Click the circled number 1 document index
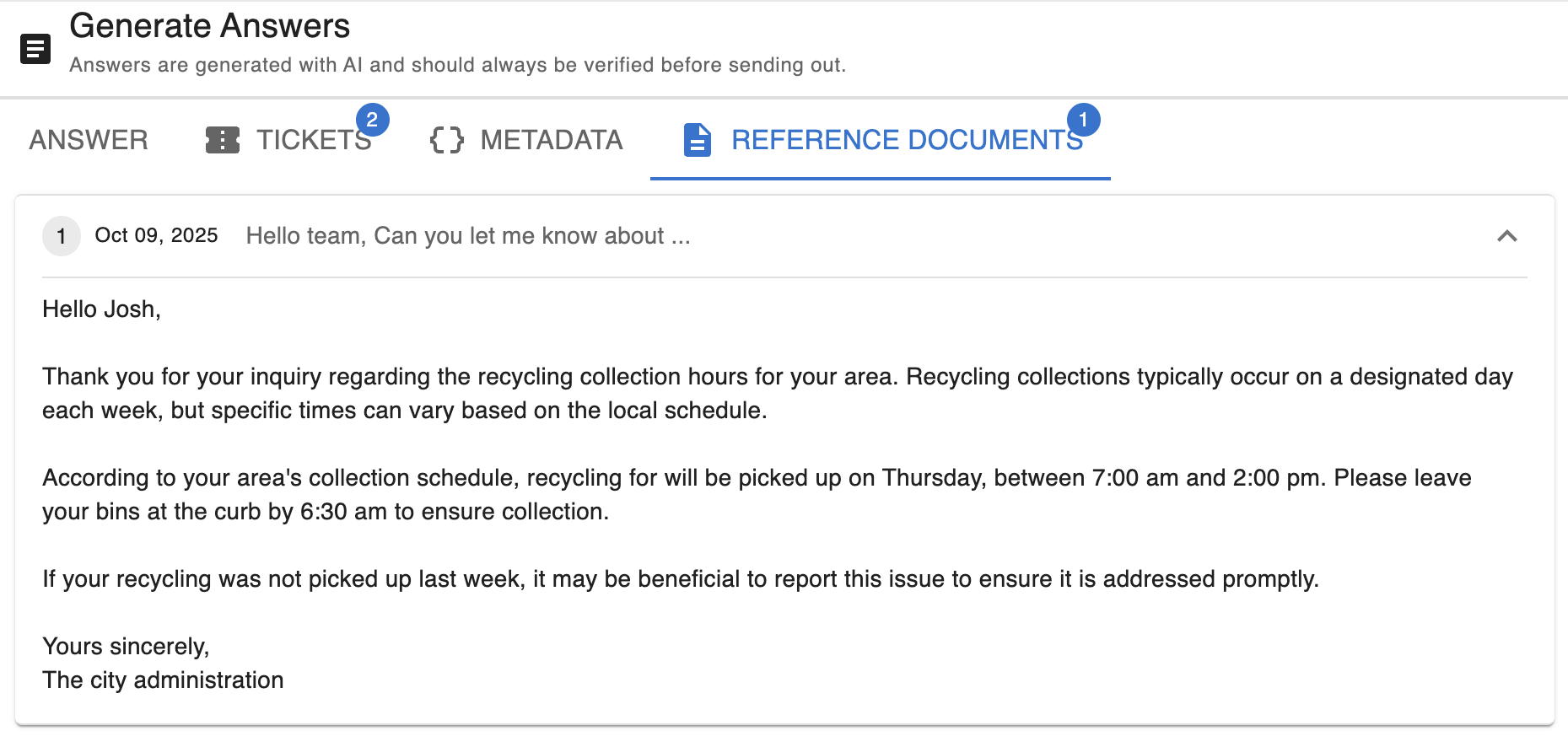 click(x=62, y=236)
